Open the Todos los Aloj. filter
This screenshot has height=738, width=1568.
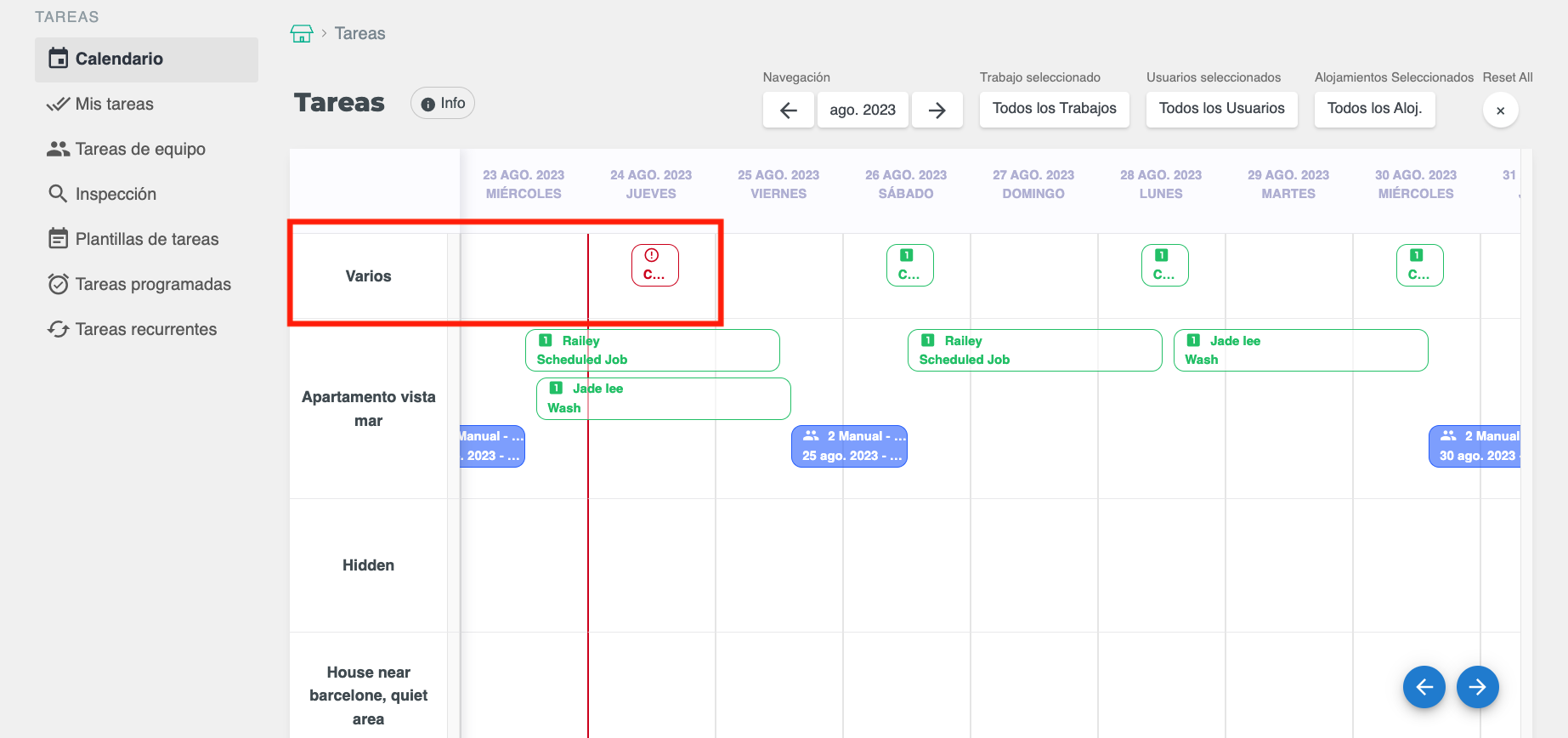point(1374,109)
